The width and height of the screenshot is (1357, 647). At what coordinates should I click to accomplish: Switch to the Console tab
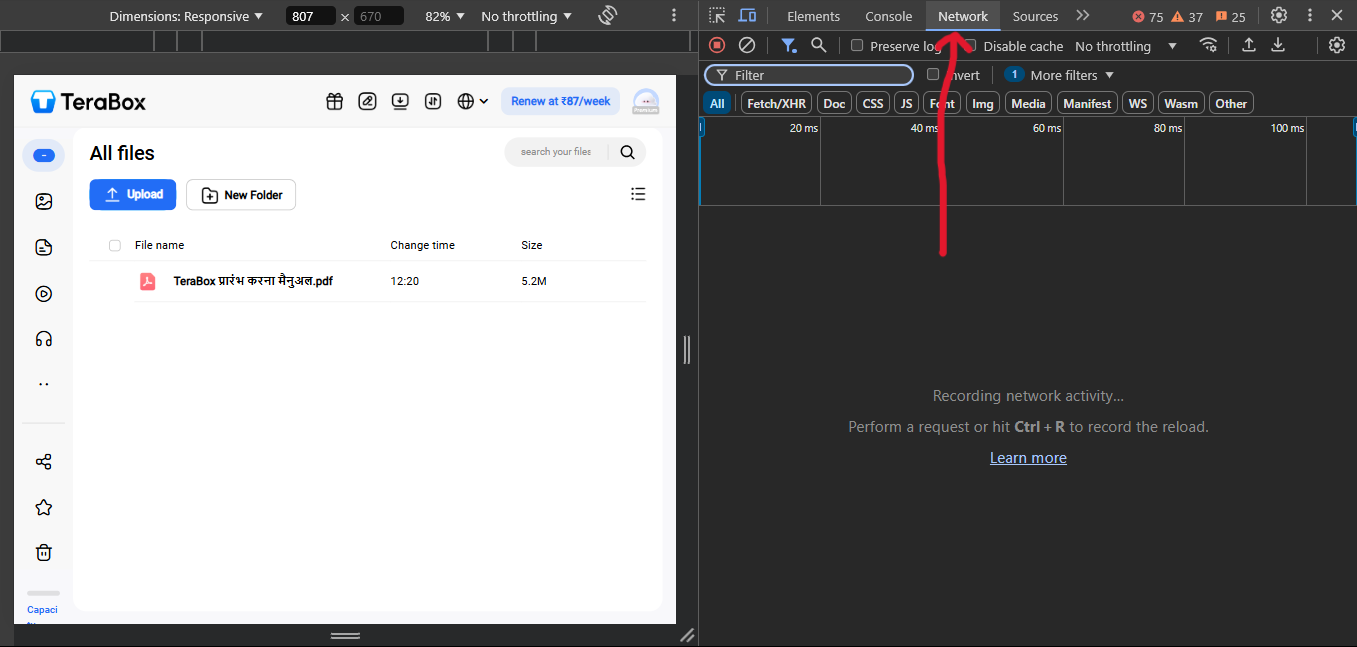(x=888, y=16)
